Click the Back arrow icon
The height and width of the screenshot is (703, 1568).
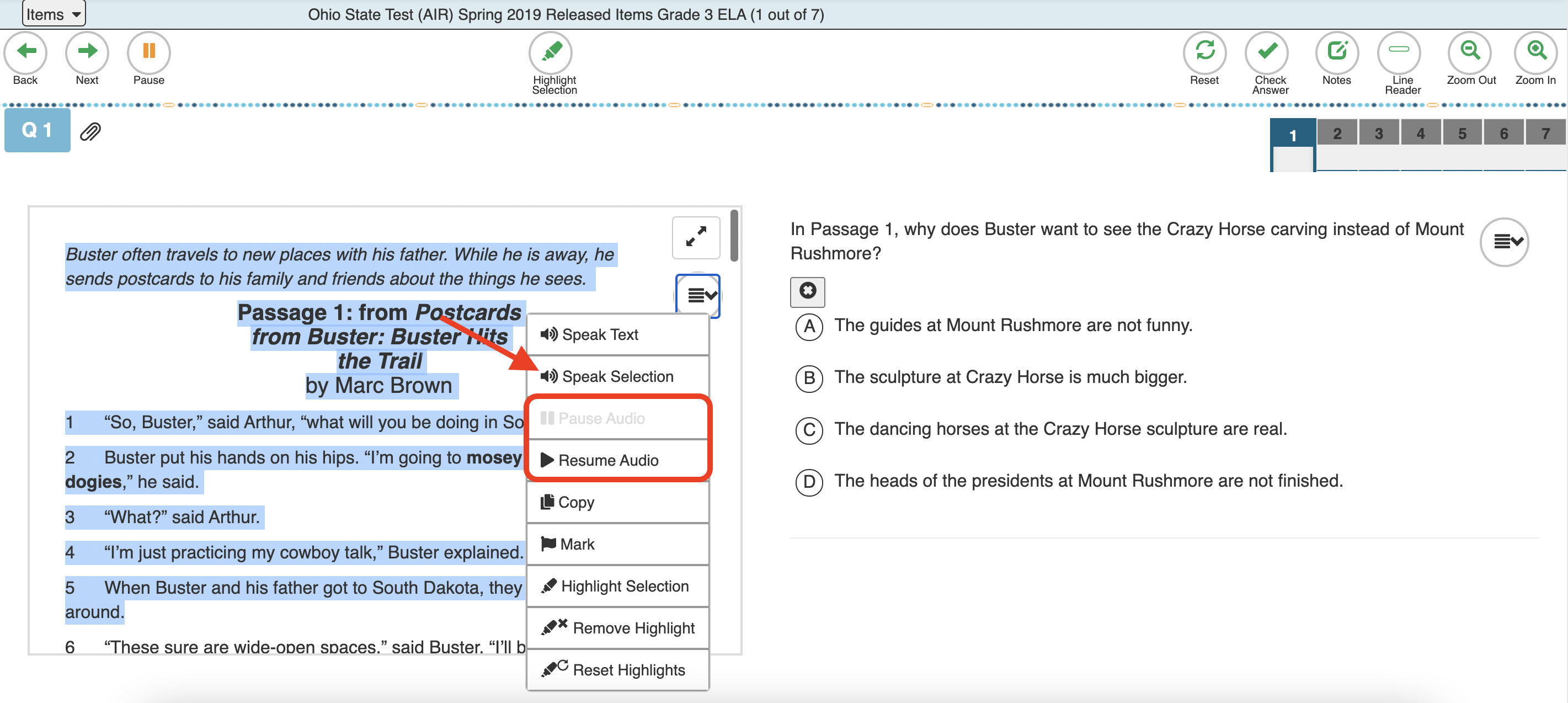pyautogui.click(x=25, y=52)
